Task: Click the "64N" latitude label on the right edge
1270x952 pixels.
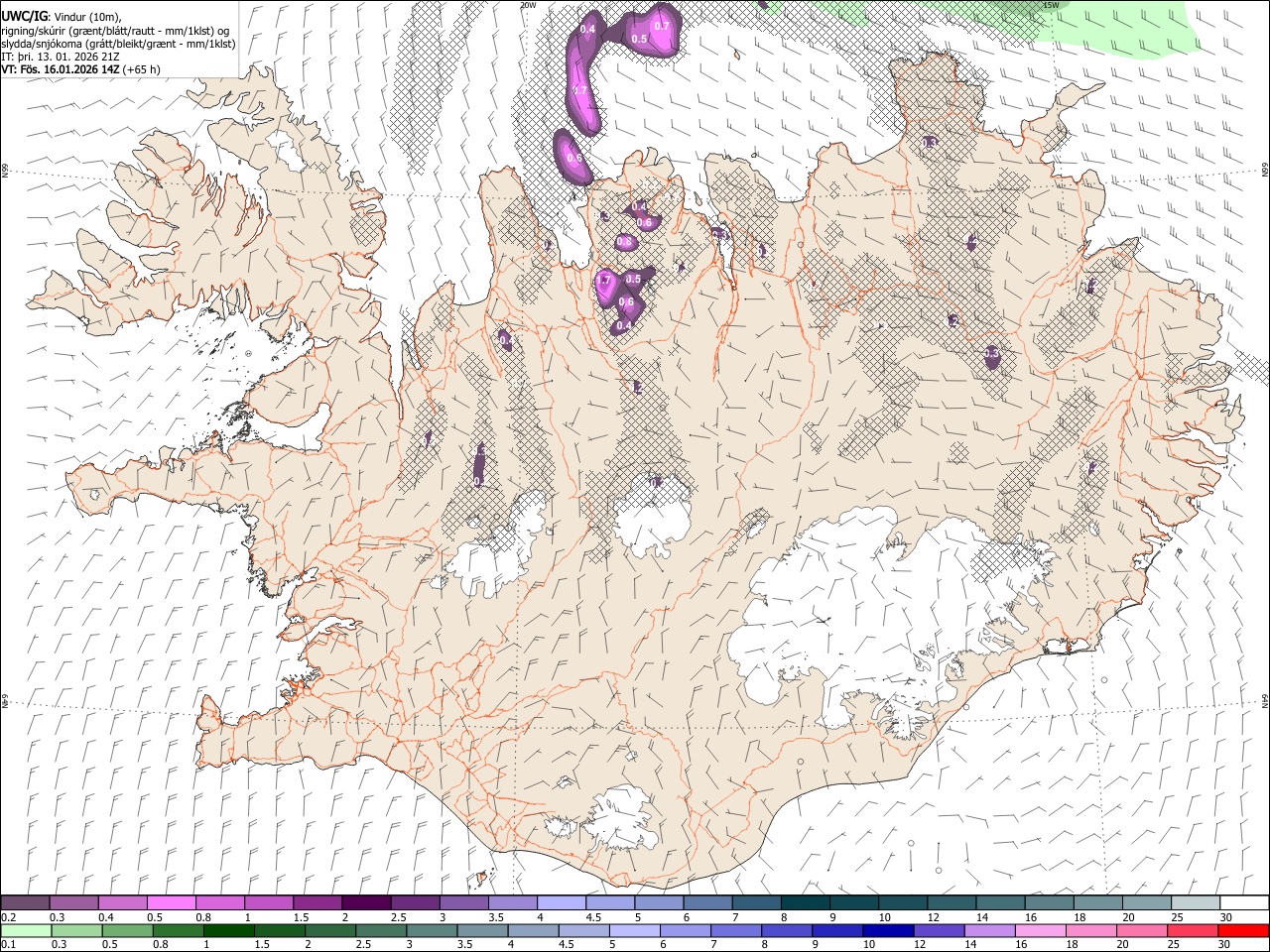Action: [x=1265, y=700]
